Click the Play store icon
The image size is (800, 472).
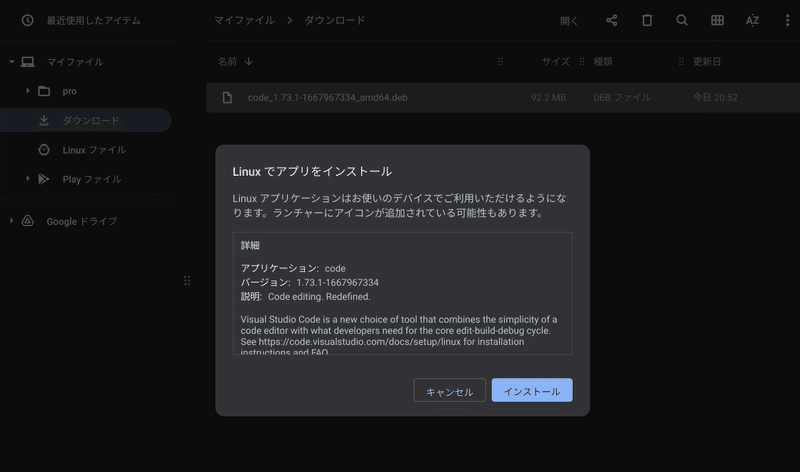click(44, 179)
